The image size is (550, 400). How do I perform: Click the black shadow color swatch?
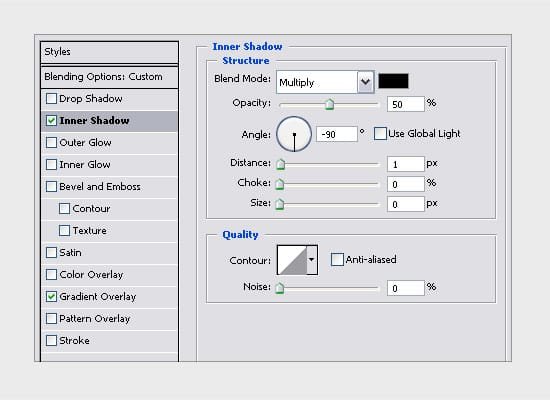393,81
